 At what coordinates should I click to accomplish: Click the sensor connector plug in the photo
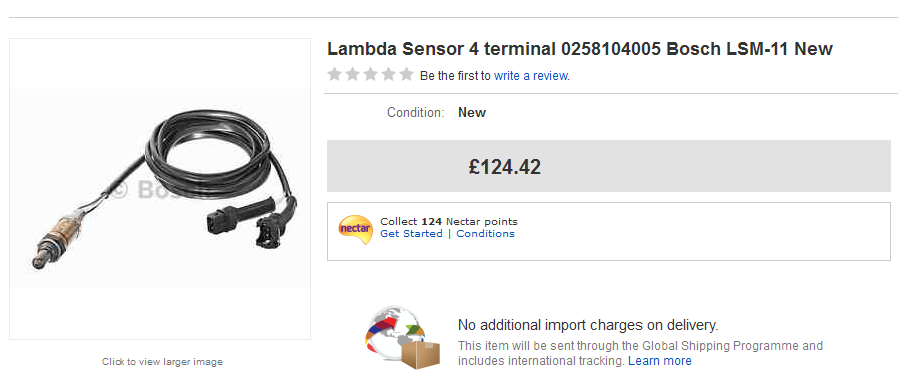click(241, 215)
